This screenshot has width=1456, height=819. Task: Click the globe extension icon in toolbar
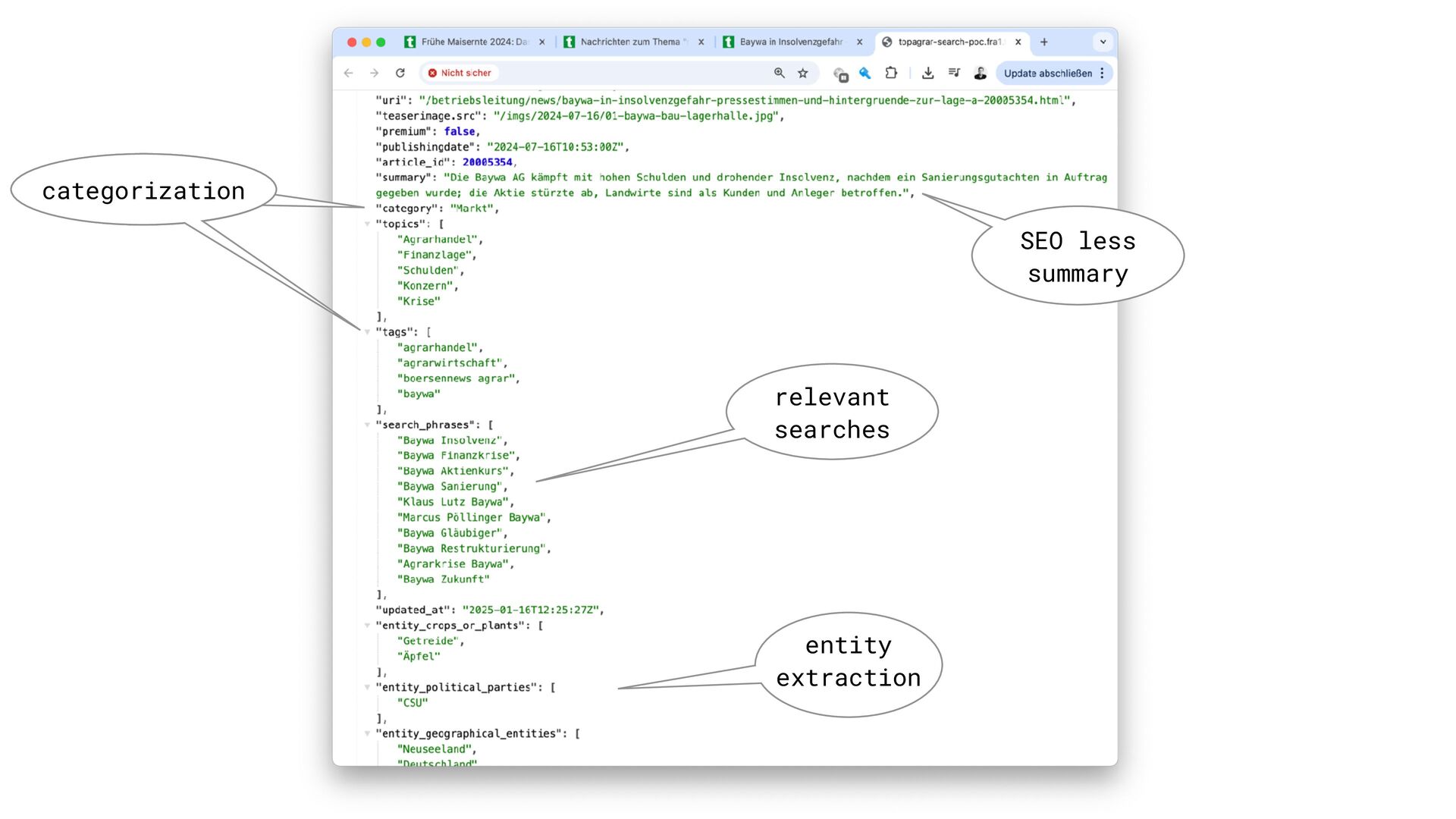click(x=840, y=74)
